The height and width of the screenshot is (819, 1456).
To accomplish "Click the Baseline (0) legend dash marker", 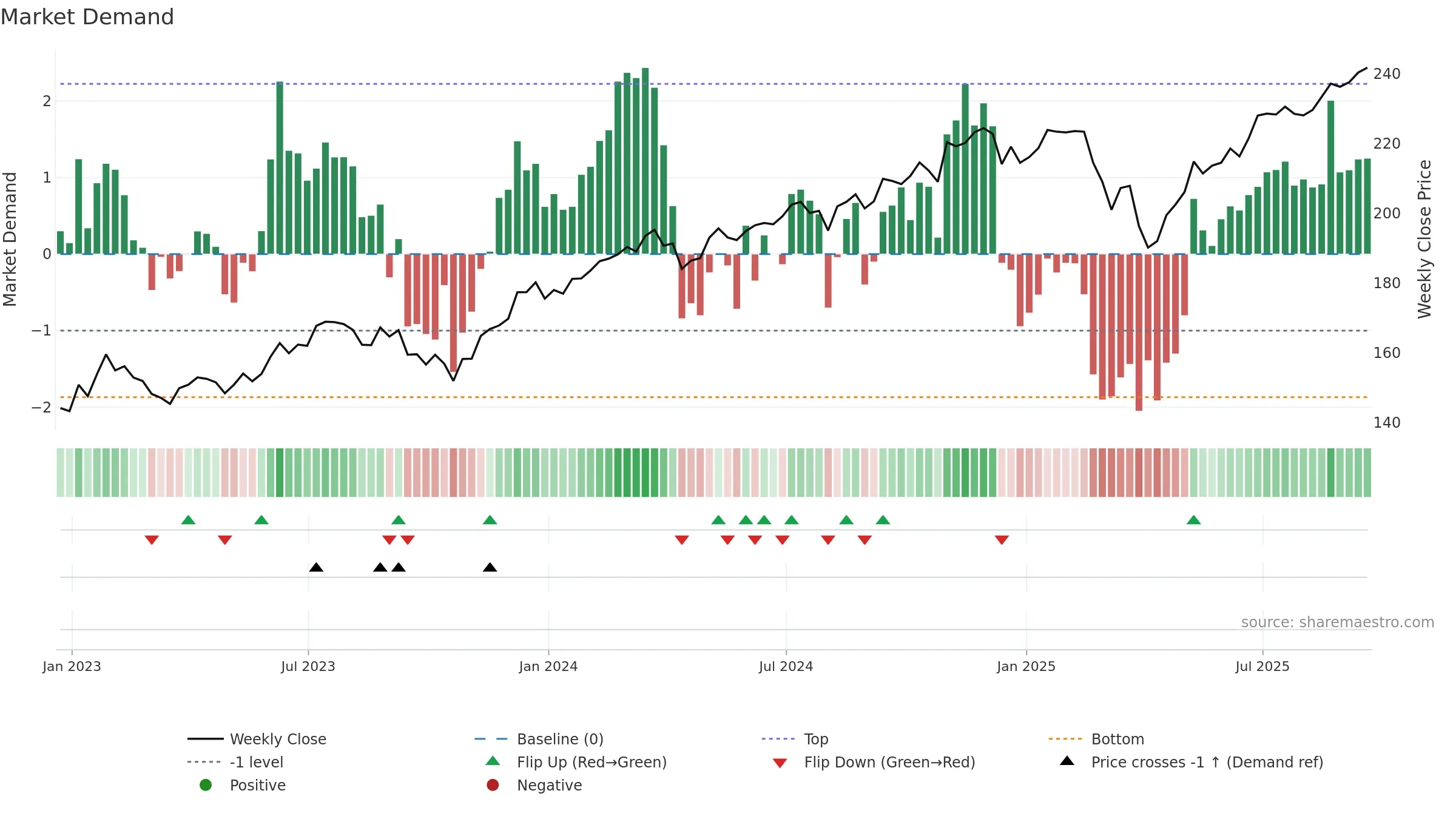I will click(491, 739).
